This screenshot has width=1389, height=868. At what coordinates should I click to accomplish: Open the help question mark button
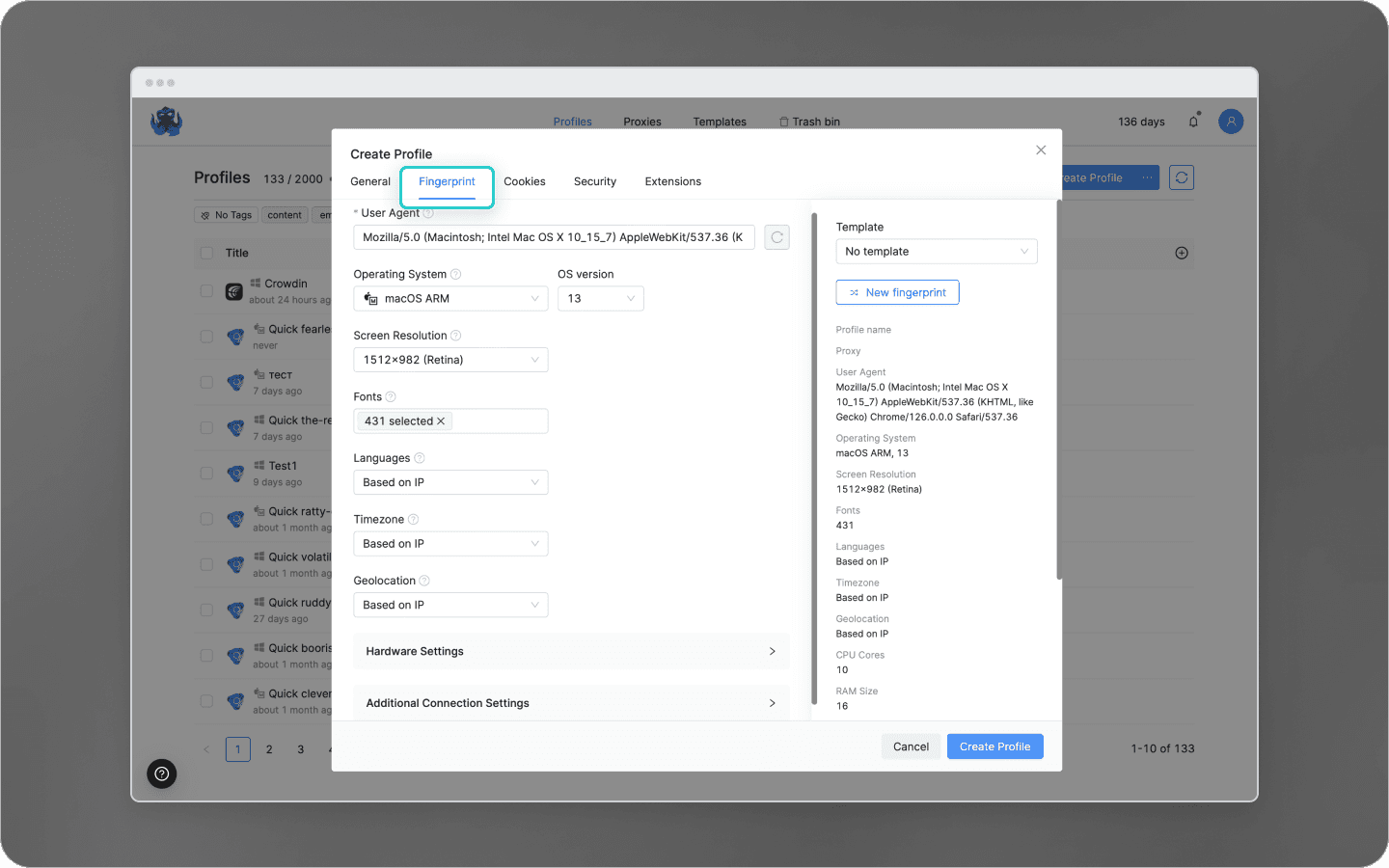162,773
